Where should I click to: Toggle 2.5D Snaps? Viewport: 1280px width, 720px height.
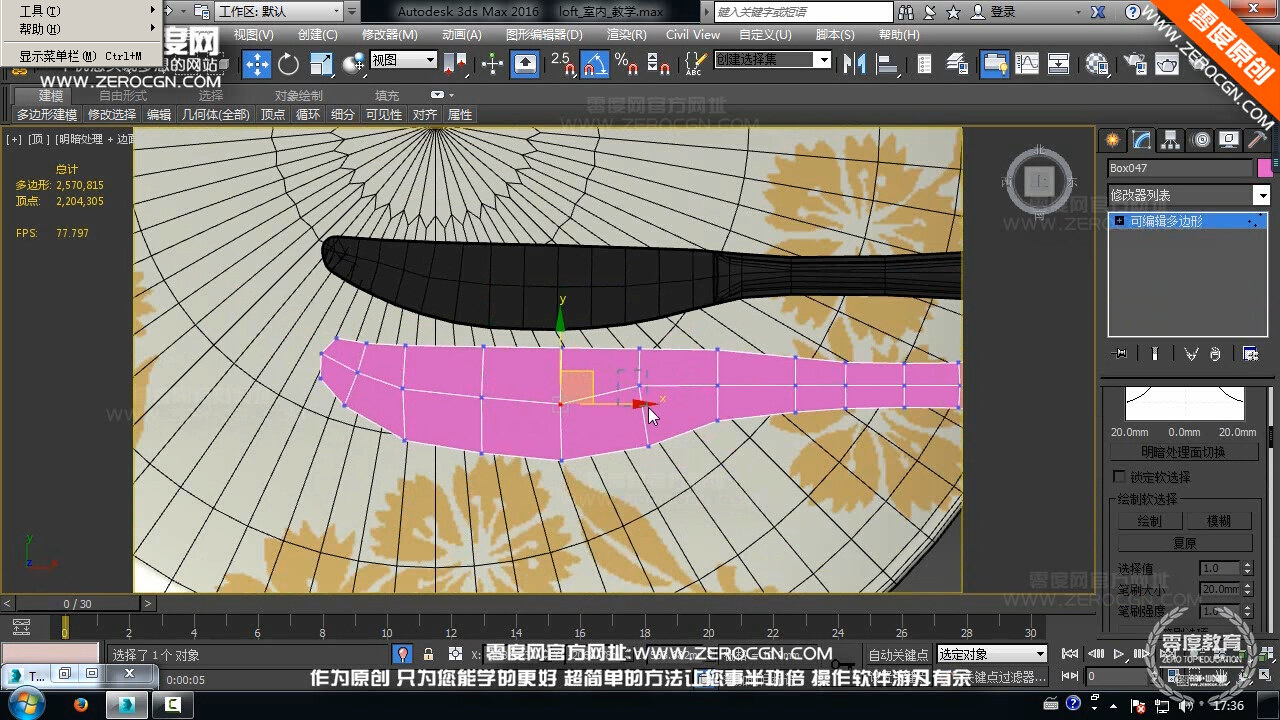click(563, 64)
